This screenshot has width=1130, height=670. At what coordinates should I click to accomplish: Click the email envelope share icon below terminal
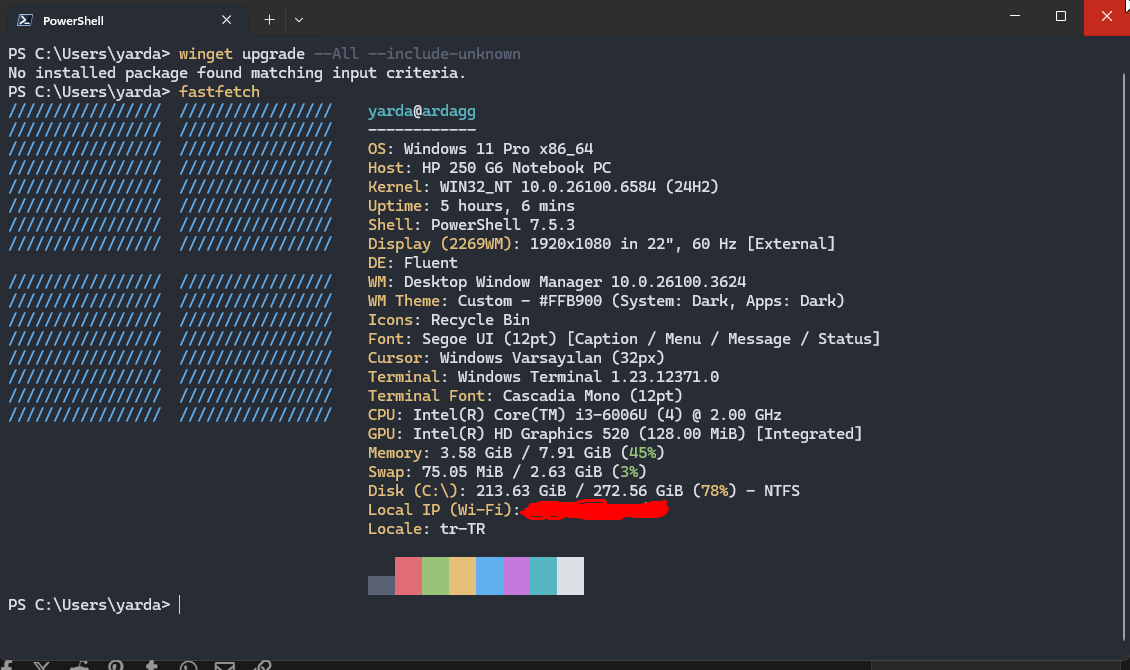coord(225,666)
